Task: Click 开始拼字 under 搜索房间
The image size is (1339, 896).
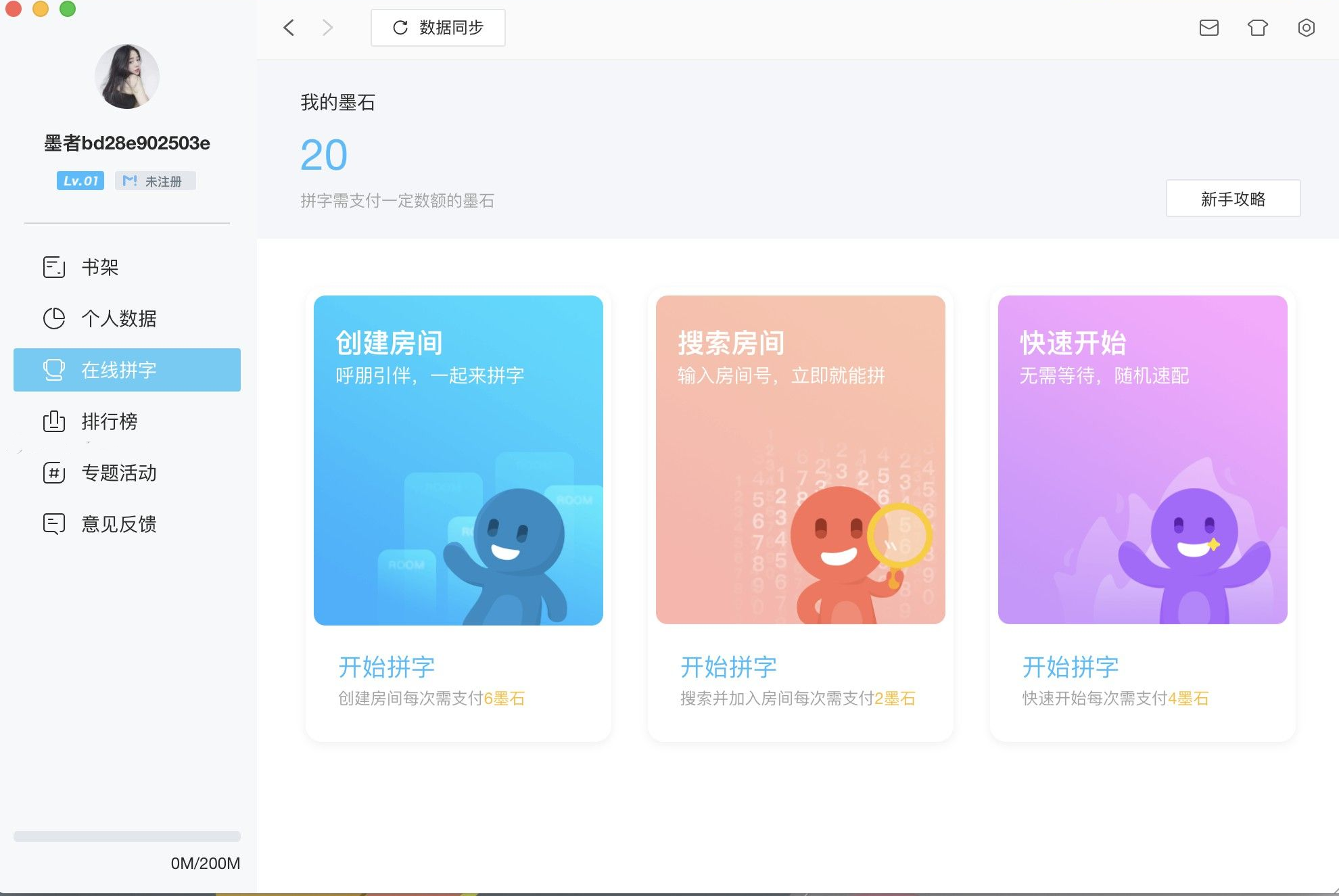Action: (728, 667)
